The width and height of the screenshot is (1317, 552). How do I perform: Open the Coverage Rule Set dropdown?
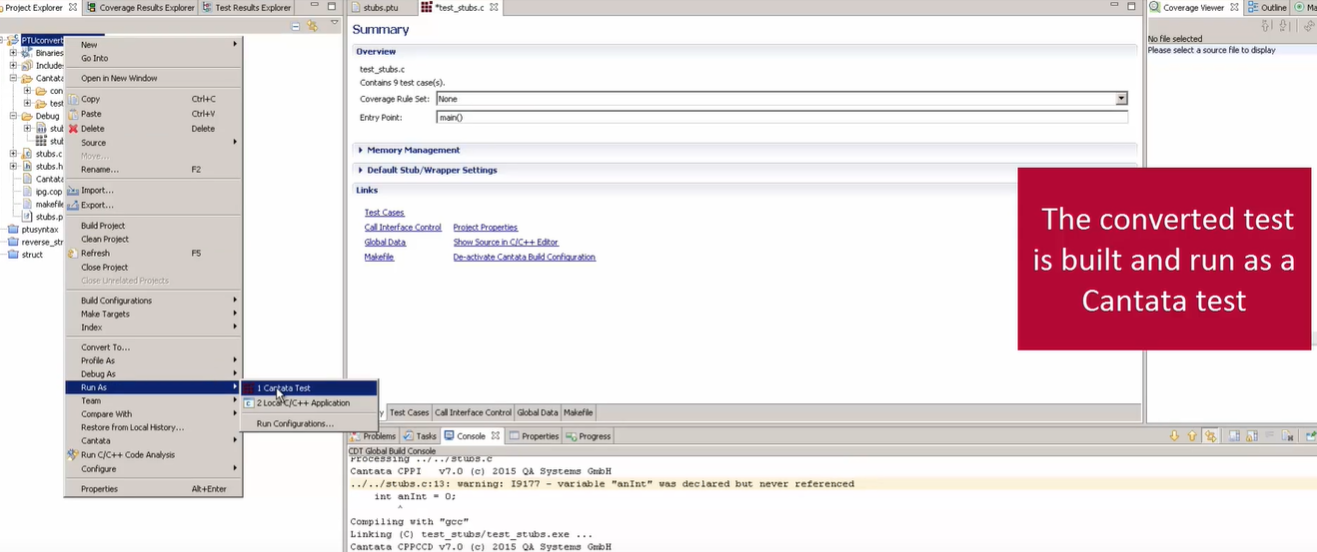1121,99
